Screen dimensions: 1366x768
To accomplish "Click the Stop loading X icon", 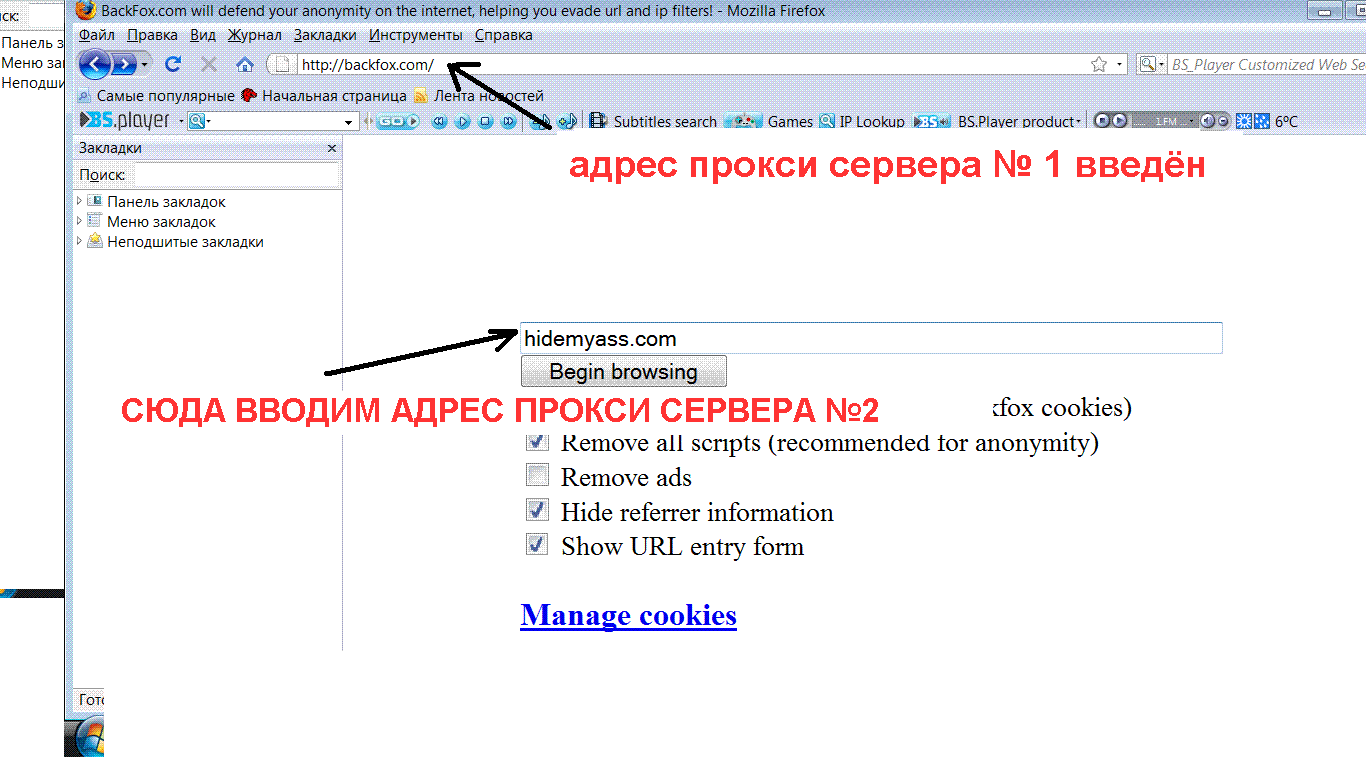I will [209, 64].
